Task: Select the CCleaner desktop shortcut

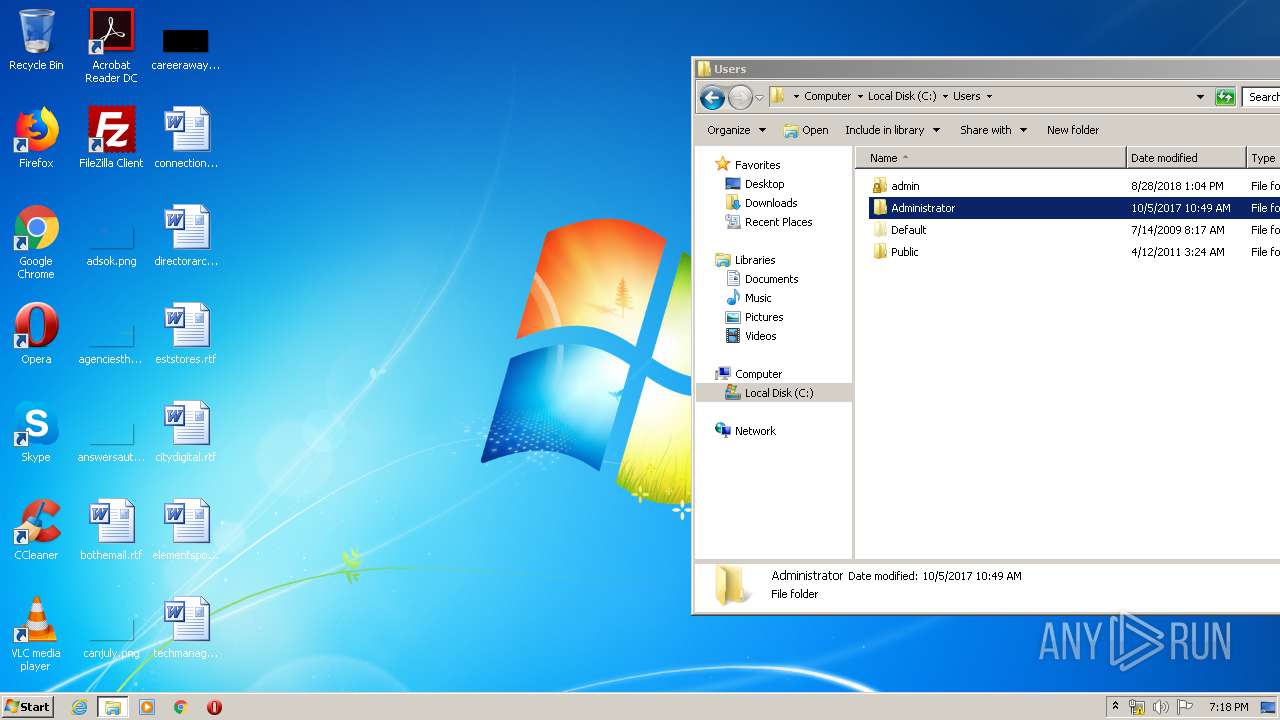Action: tap(36, 530)
